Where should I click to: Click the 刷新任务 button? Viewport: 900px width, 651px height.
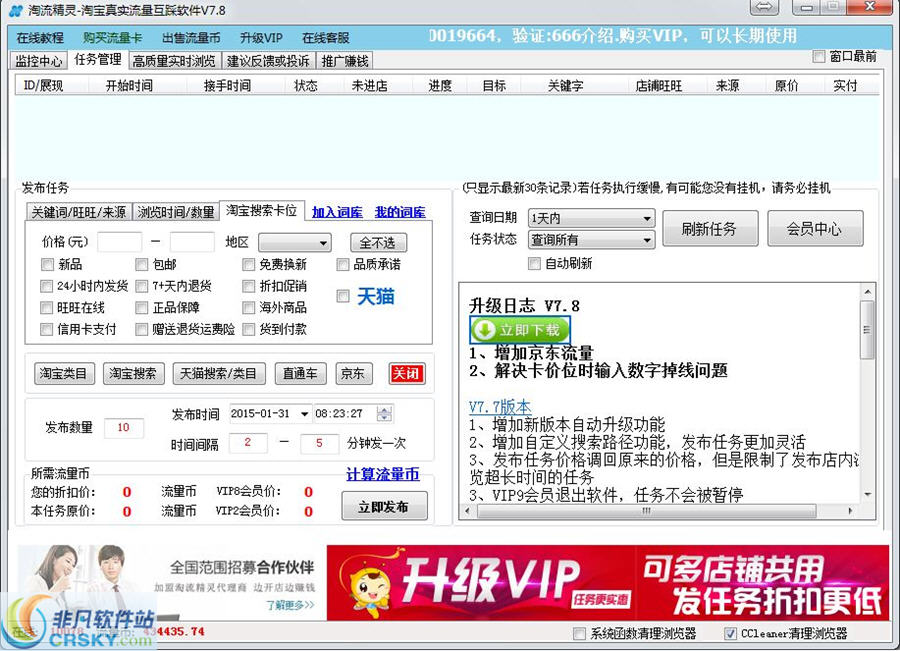(709, 228)
